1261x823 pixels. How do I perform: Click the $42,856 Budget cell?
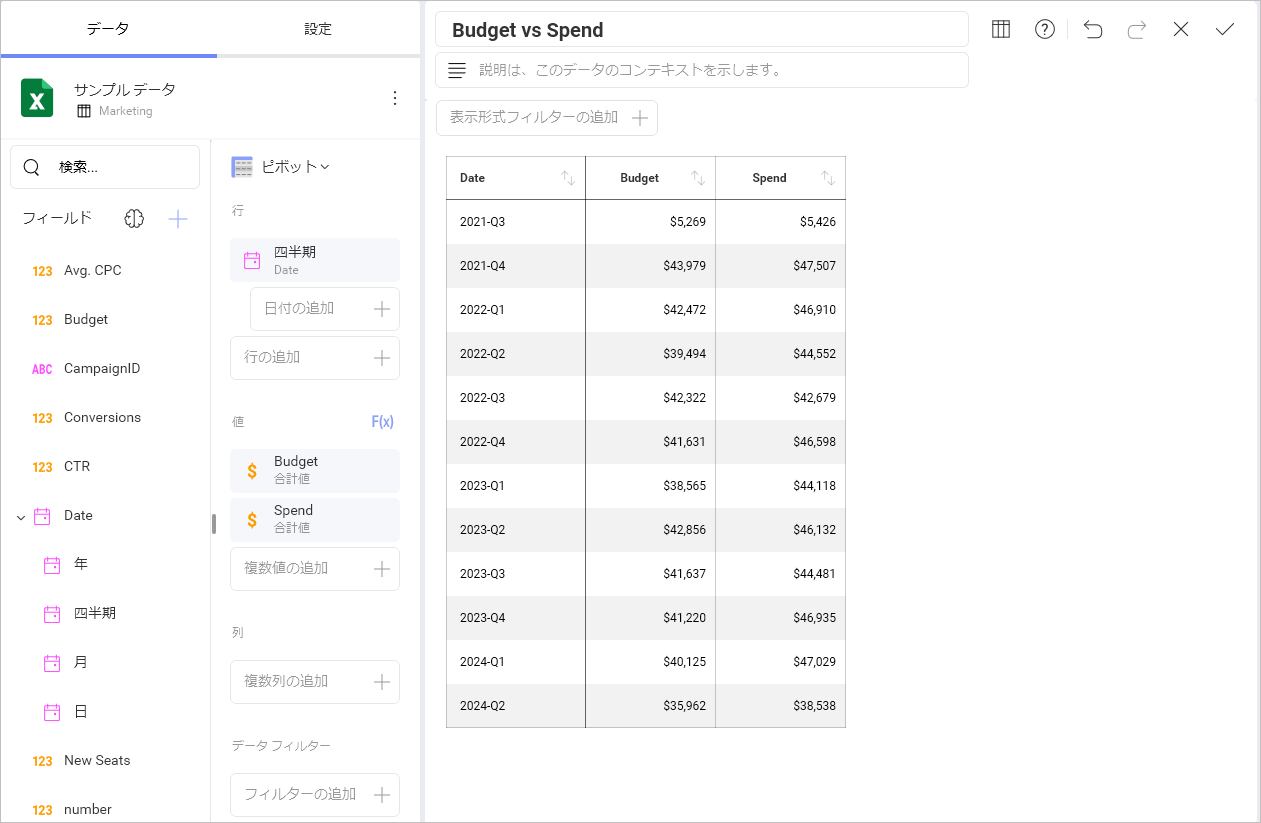coord(651,530)
